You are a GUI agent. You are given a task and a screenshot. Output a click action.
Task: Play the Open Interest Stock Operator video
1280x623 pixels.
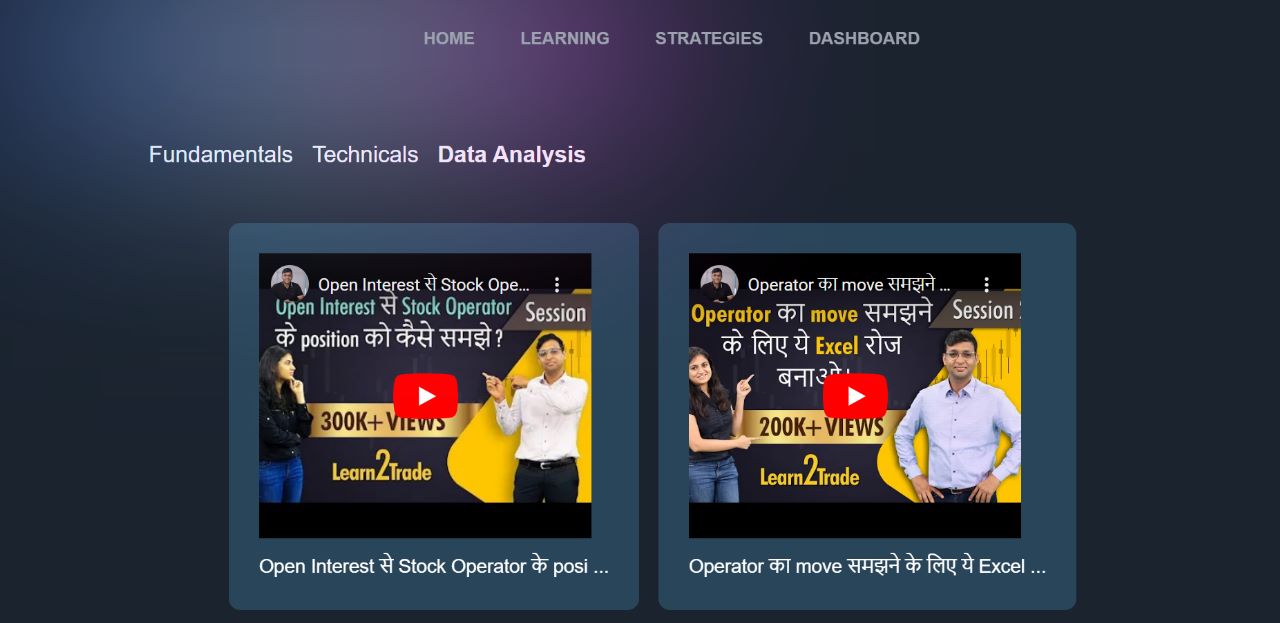(x=425, y=396)
